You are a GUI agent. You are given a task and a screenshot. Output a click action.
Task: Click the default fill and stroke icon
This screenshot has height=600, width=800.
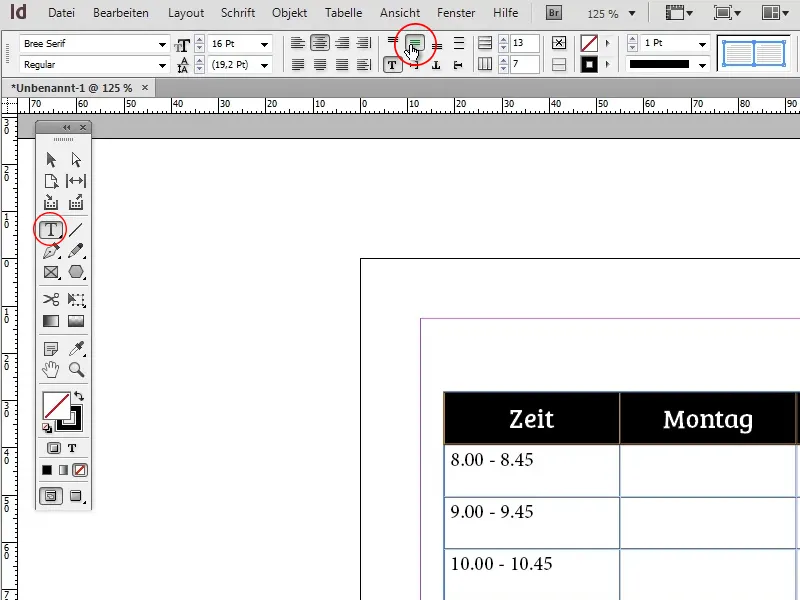tap(46, 428)
